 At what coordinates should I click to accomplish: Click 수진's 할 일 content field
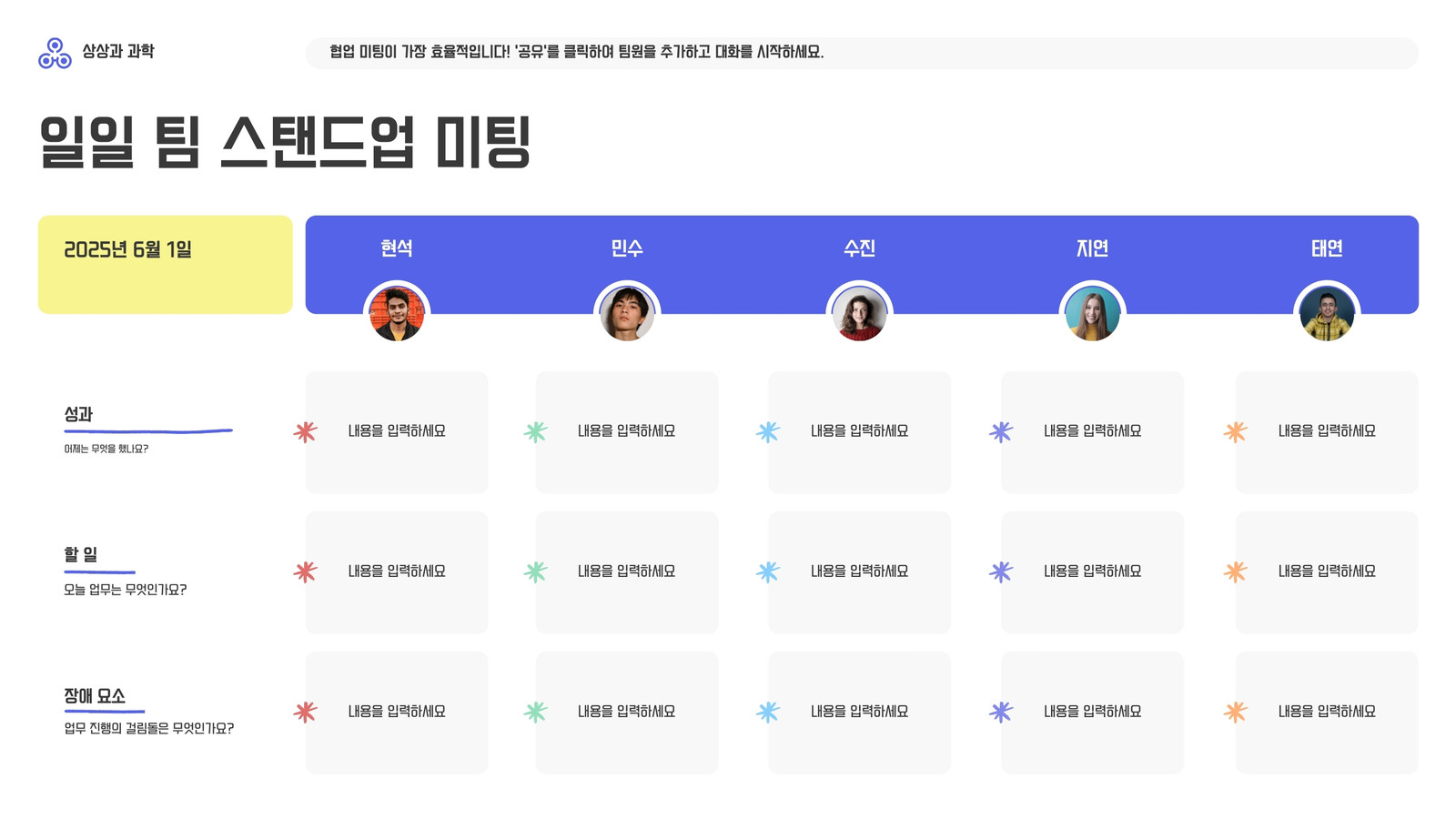click(x=859, y=572)
